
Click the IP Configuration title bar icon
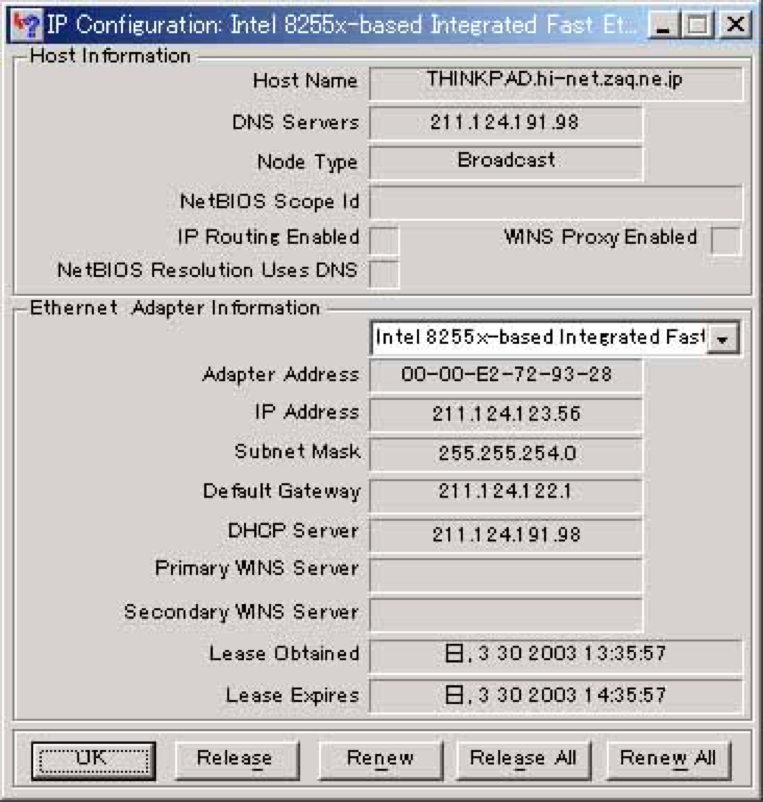pos(30,24)
